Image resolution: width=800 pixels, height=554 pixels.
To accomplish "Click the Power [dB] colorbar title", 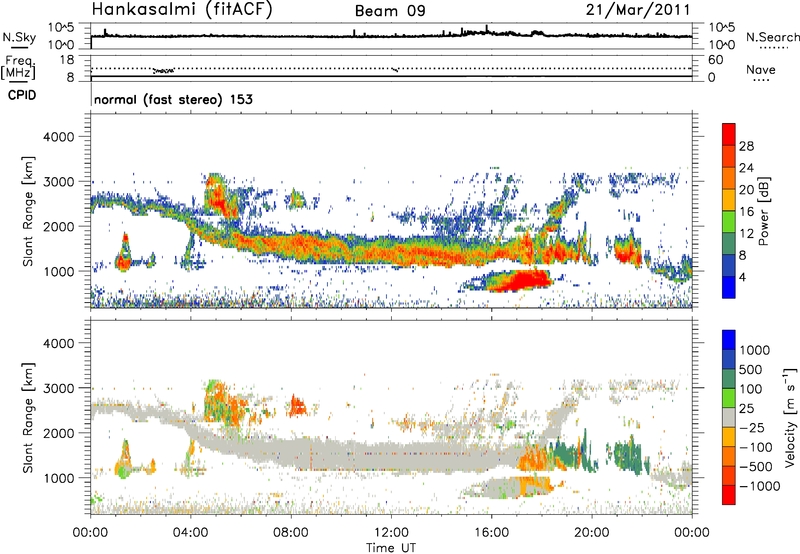I will pyautogui.click(x=763, y=211).
